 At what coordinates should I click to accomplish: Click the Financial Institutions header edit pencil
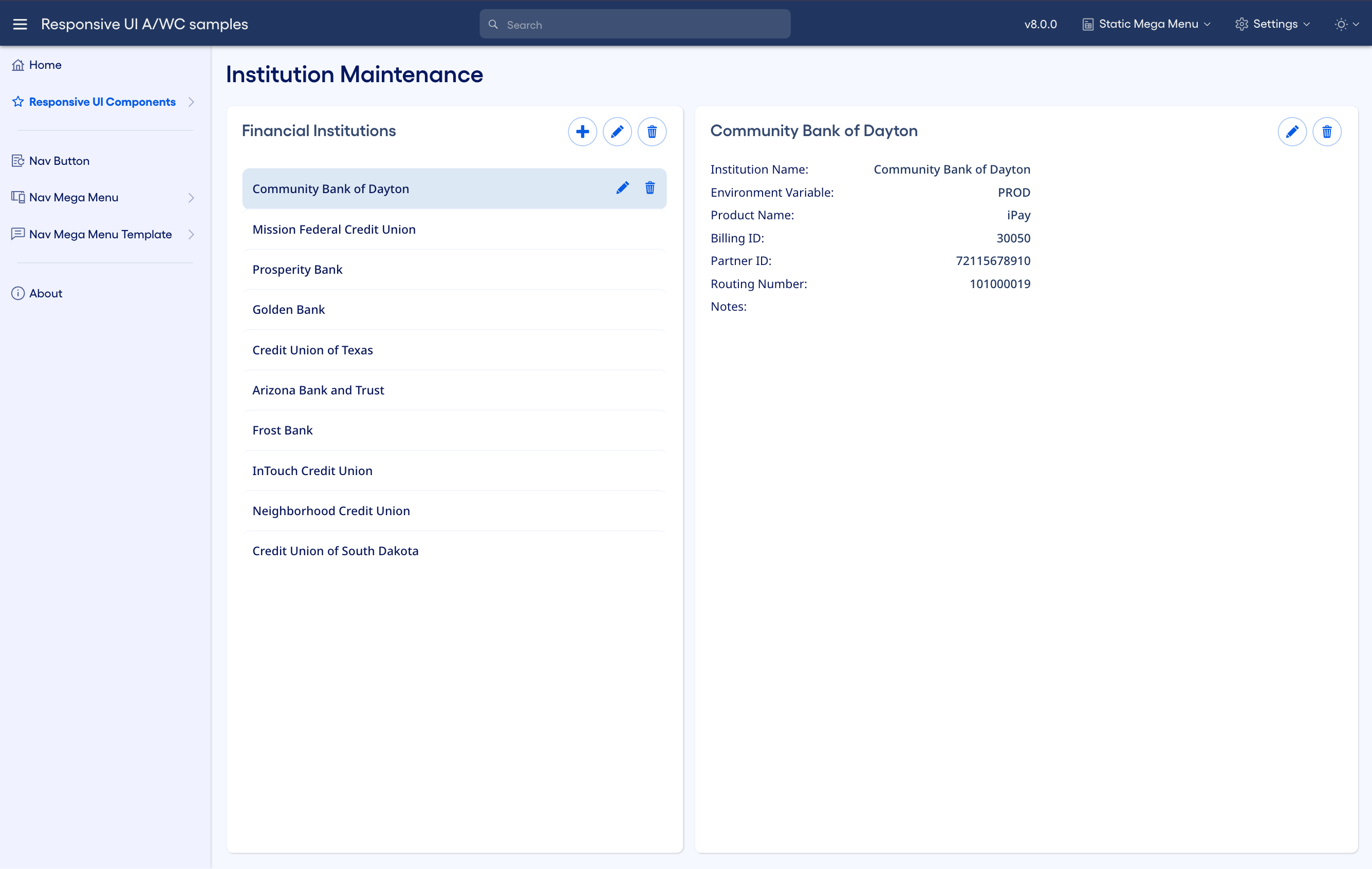click(617, 131)
